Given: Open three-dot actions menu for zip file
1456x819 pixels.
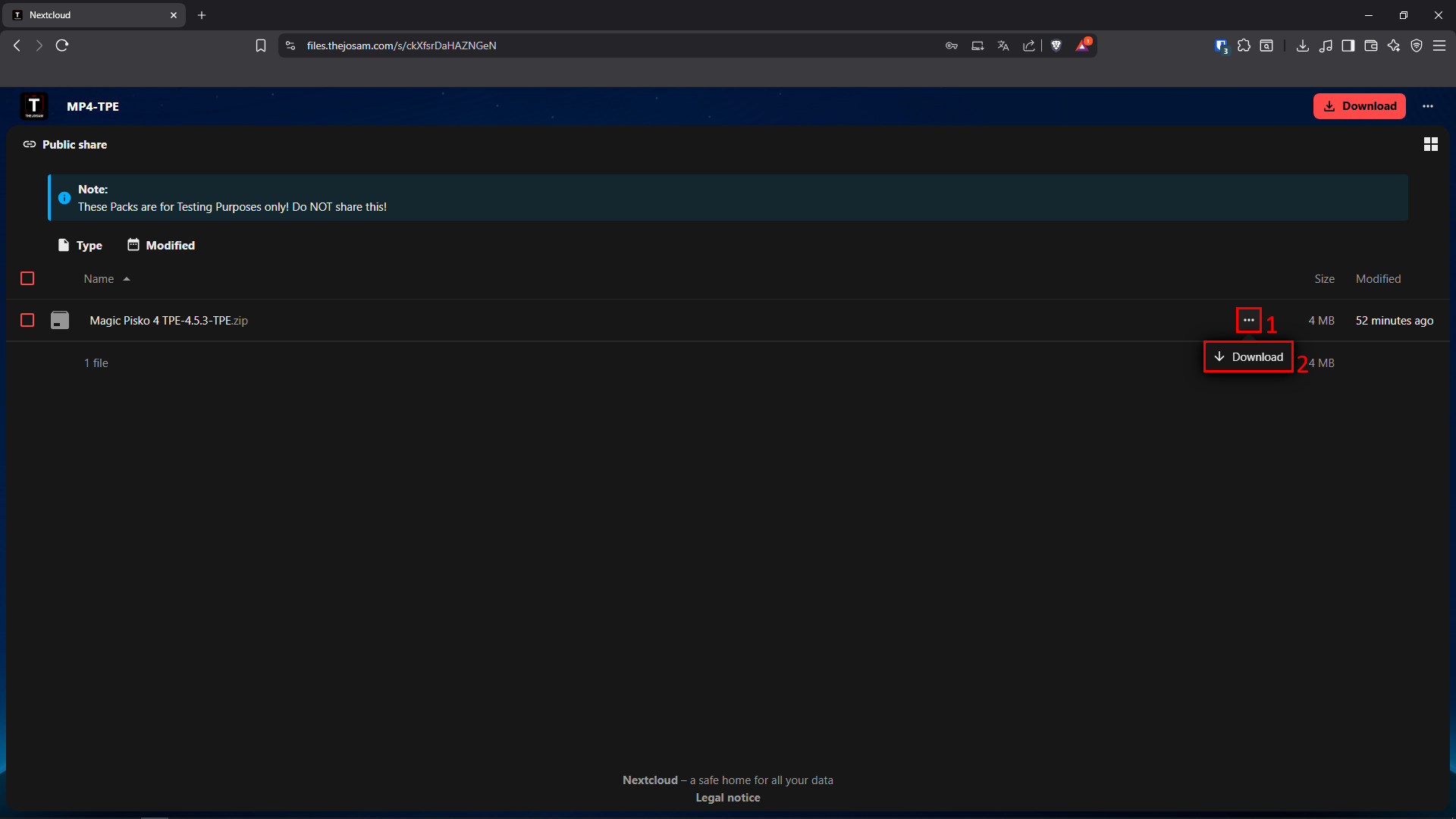Looking at the screenshot, I should click(x=1248, y=320).
